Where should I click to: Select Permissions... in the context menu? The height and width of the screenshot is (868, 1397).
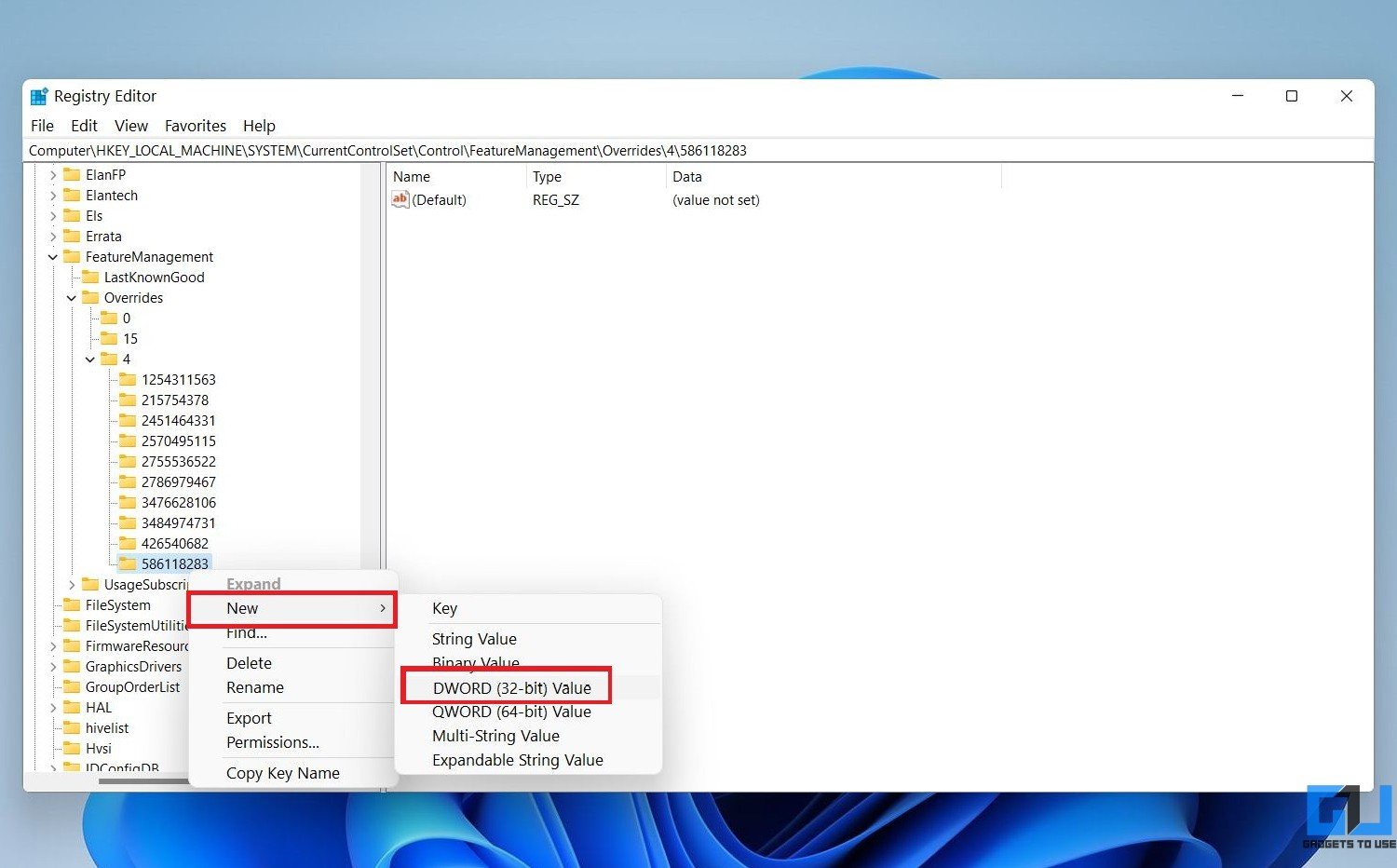coord(272,742)
